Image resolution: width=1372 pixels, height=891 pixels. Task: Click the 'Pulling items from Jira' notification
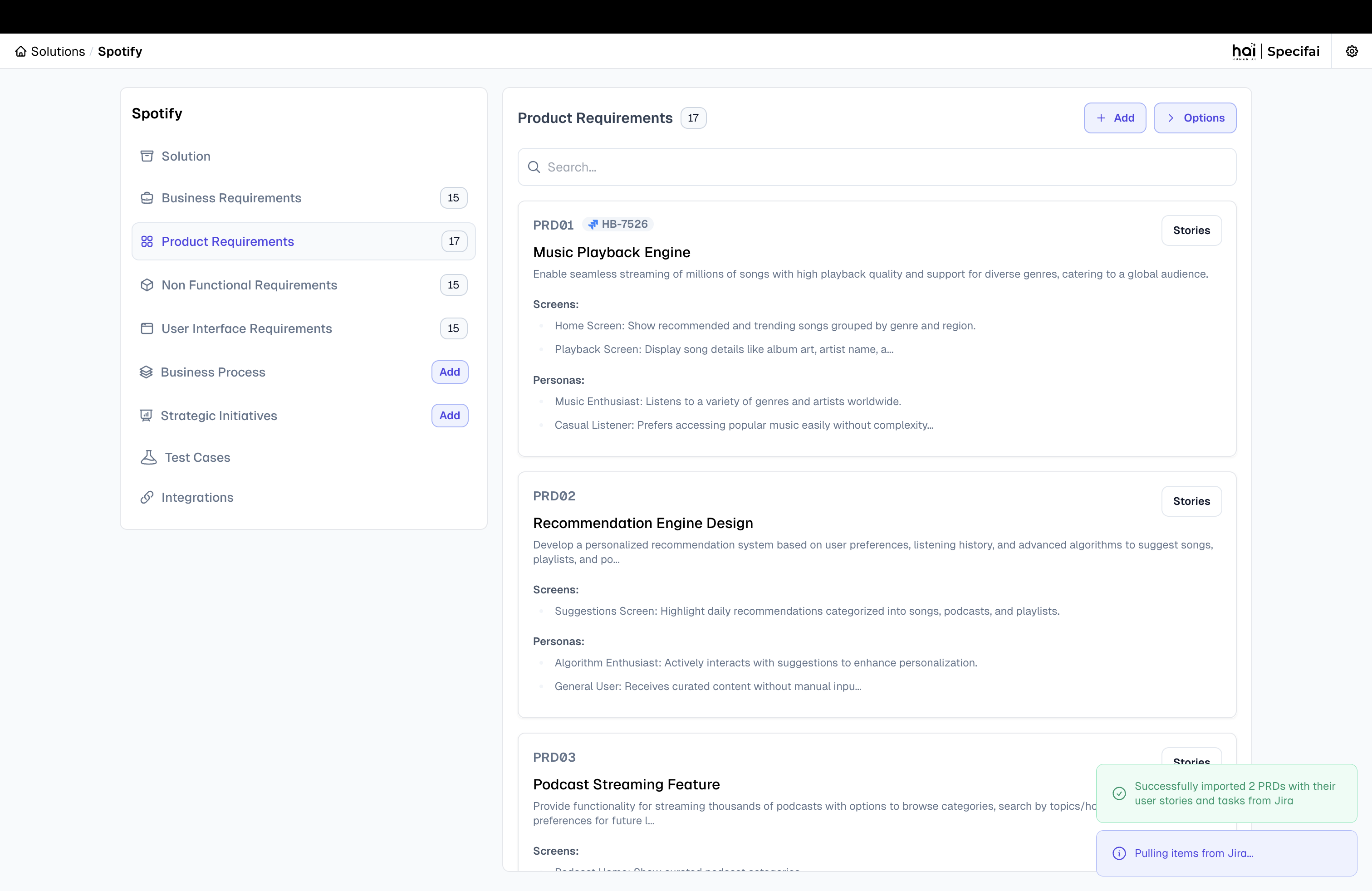point(1226,853)
